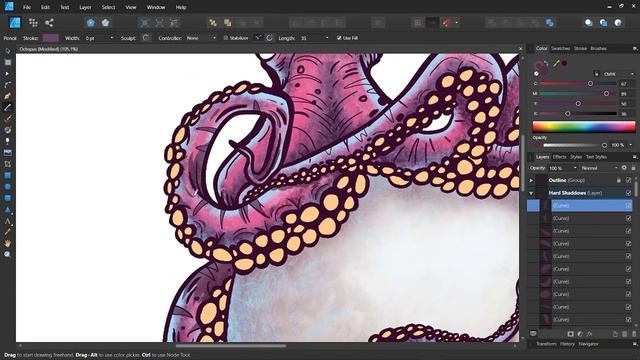The image size is (640, 360).
Task: Select the Zoom tool
Action: (x=7, y=254)
